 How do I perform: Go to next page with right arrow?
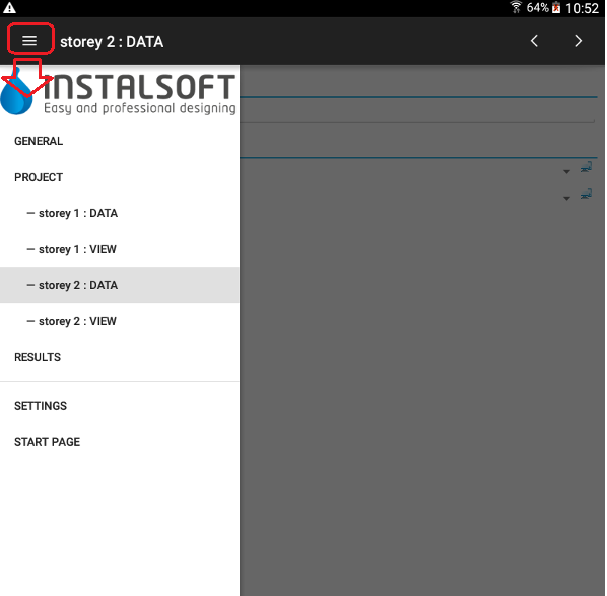[x=578, y=41]
